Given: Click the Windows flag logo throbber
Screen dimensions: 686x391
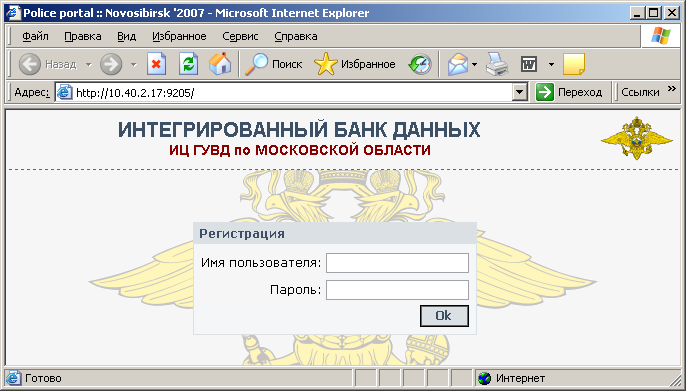Looking at the screenshot, I should click(661, 36).
